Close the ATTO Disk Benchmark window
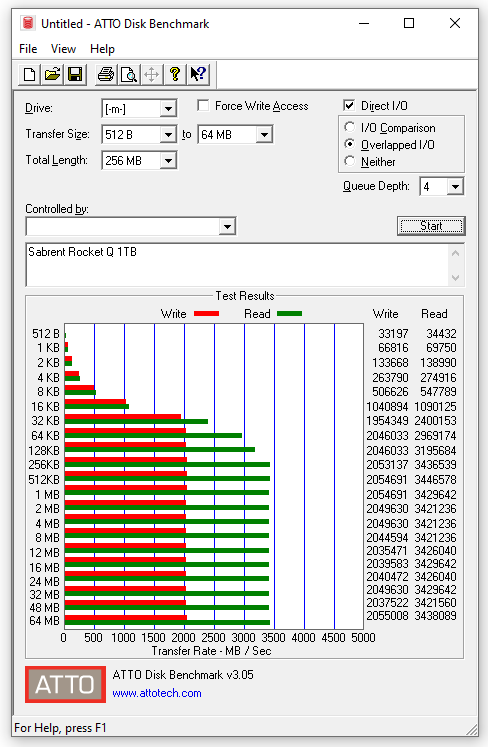Image resolution: width=488 pixels, height=747 pixels. 455,23
